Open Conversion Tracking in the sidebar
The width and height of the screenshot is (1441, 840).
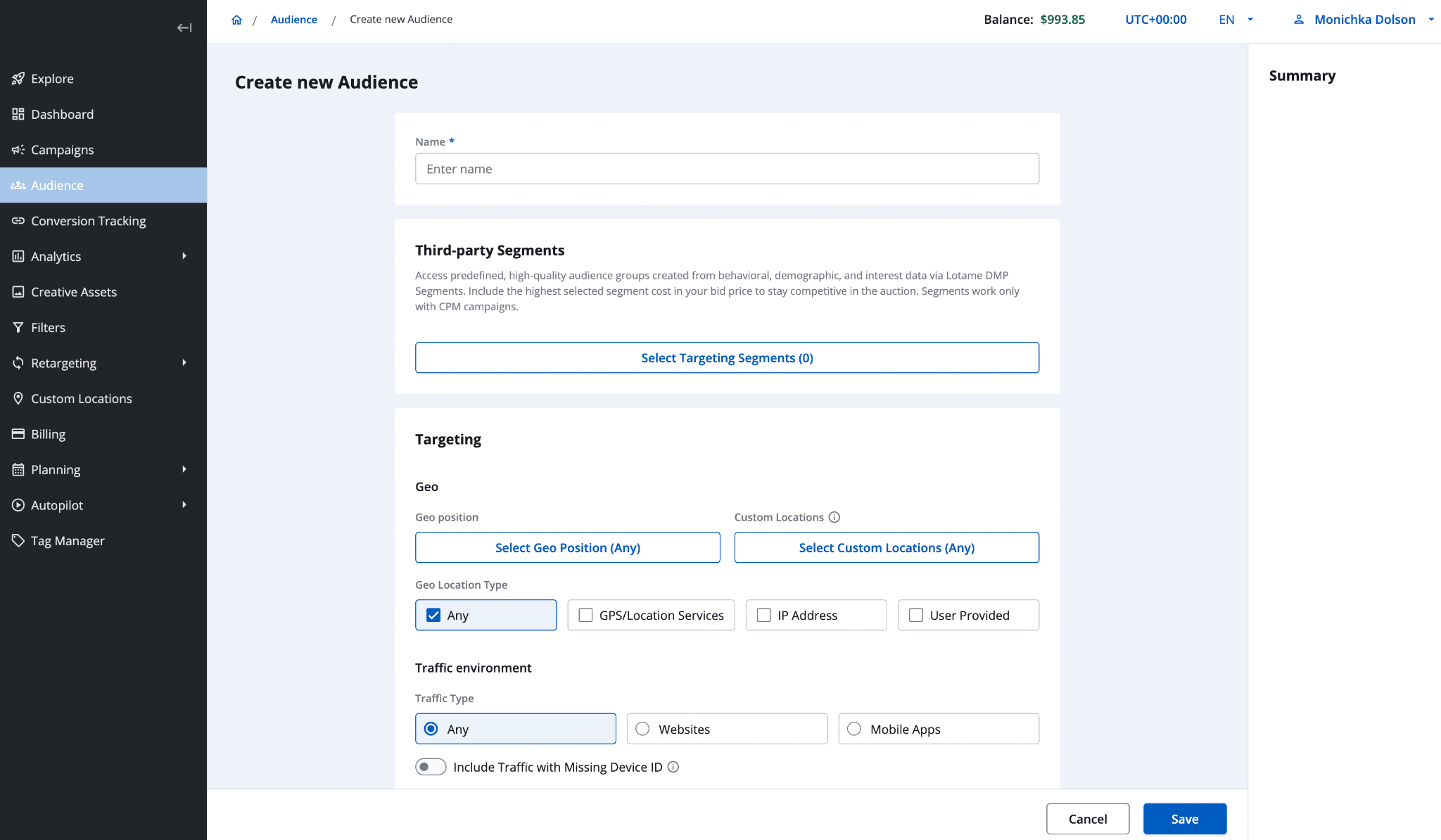pyautogui.click(x=103, y=221)
